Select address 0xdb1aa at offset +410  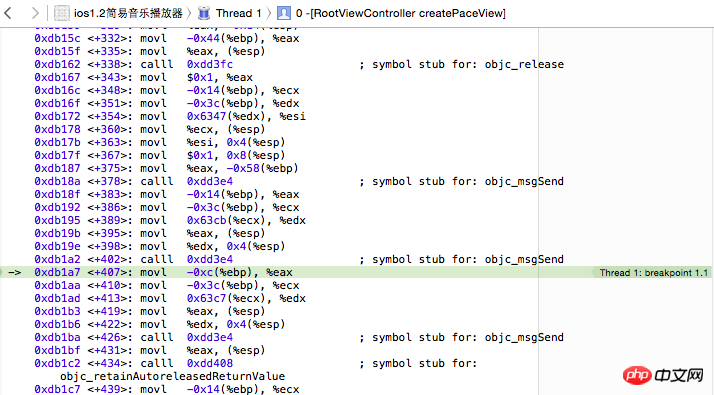point(57,285)
